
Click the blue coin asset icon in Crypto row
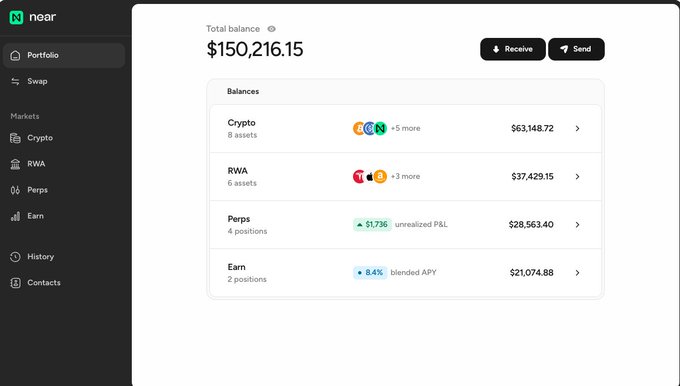pos(369,128)
